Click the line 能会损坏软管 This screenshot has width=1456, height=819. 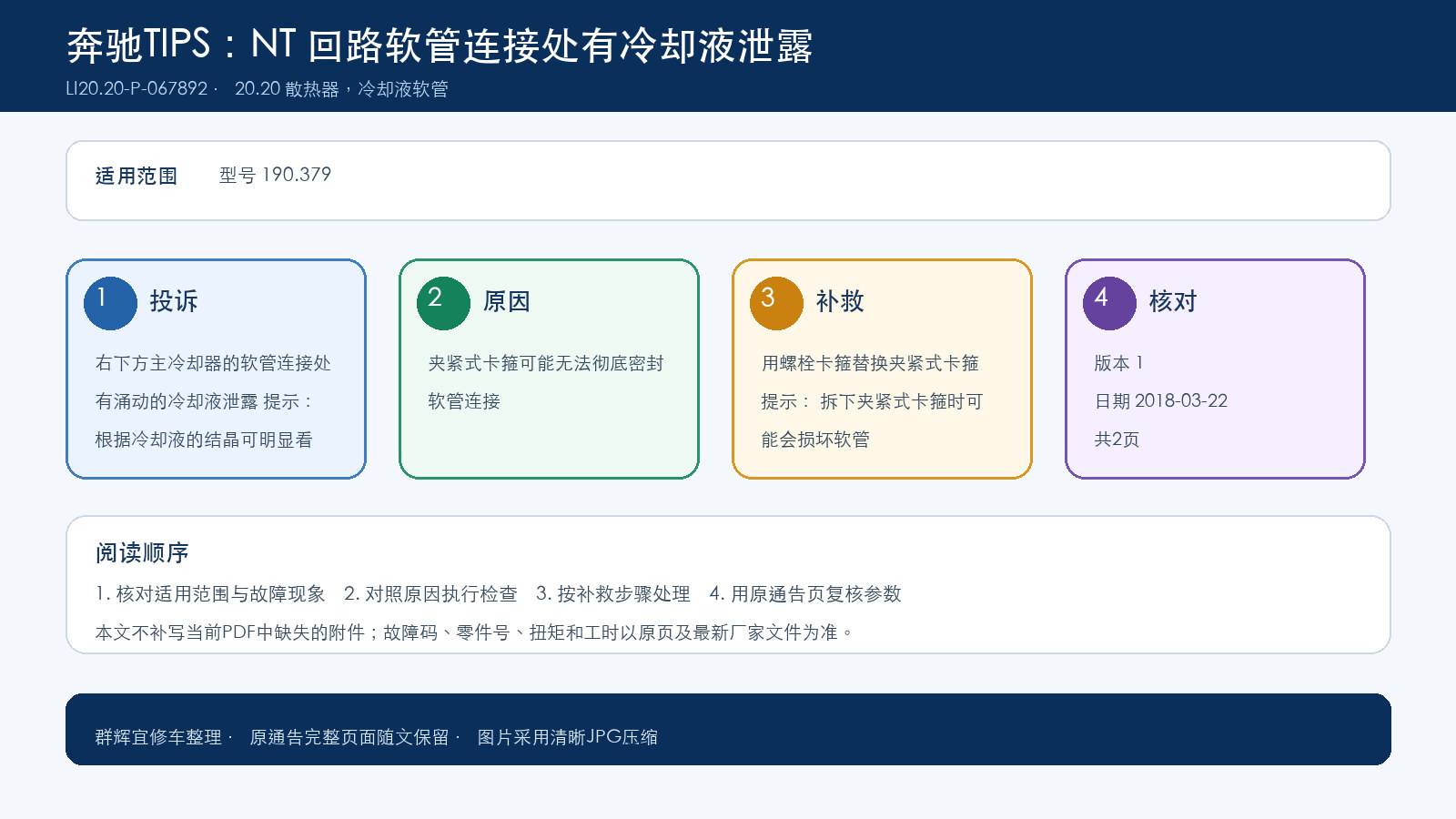coord(815,440)
